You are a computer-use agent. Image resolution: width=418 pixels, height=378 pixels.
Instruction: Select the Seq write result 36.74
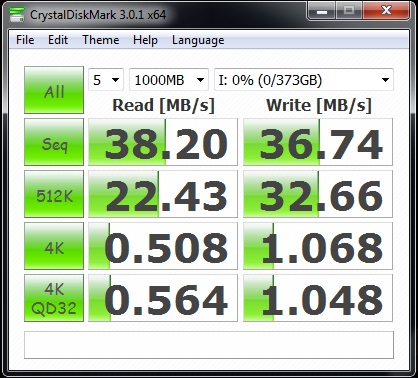click(318, 142)
